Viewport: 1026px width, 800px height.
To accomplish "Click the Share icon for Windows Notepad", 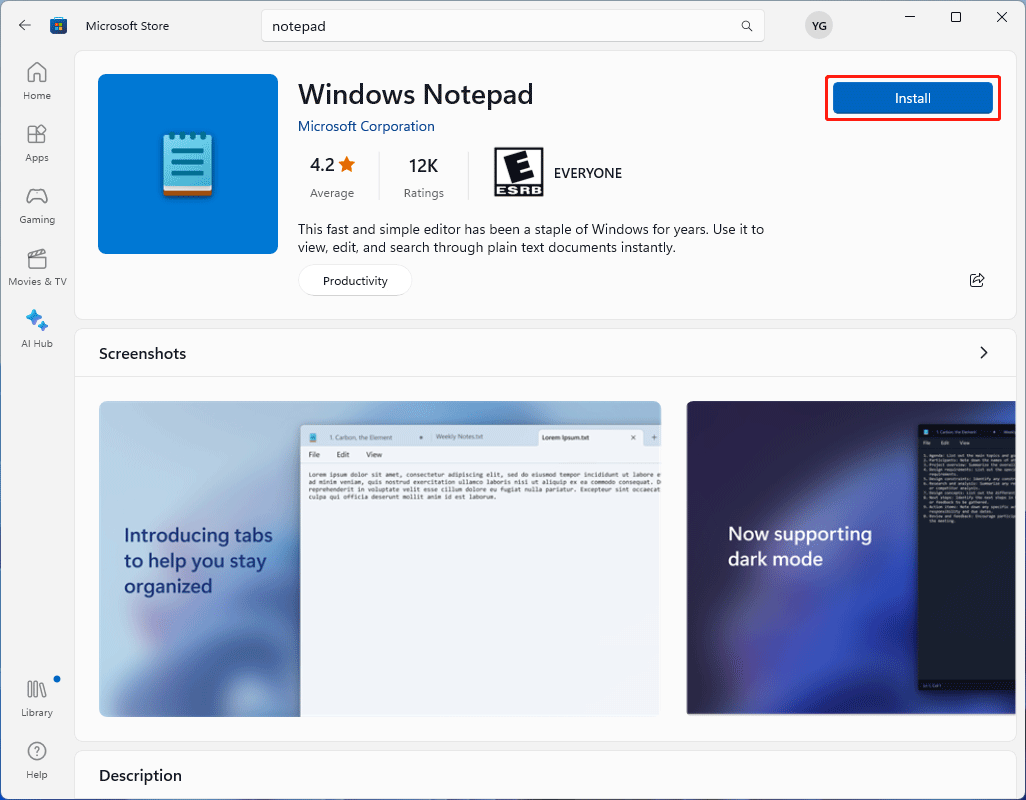I will click(x=977, y=280).
